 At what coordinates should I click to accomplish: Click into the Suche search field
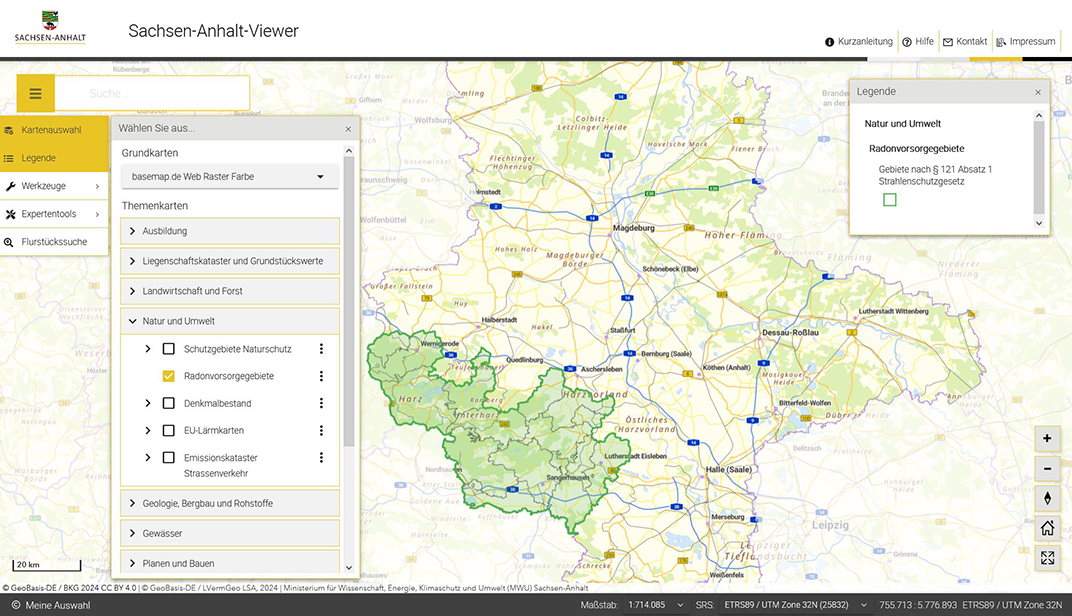tap(150, 93)
